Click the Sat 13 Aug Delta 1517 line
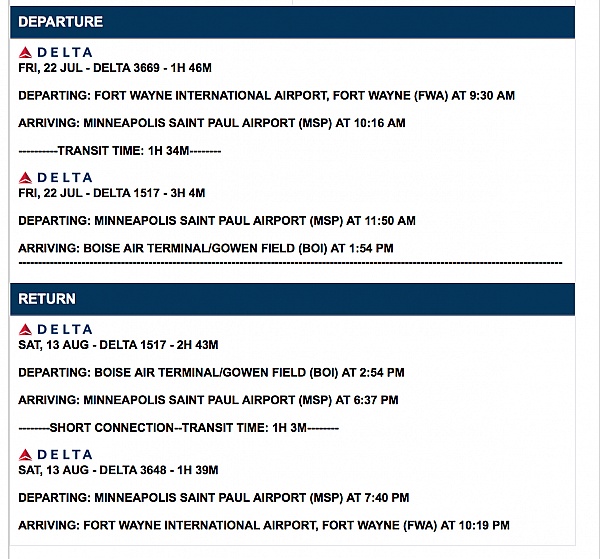Image resolution: width=600 pixels, height=559 pixels. point(118,345)
